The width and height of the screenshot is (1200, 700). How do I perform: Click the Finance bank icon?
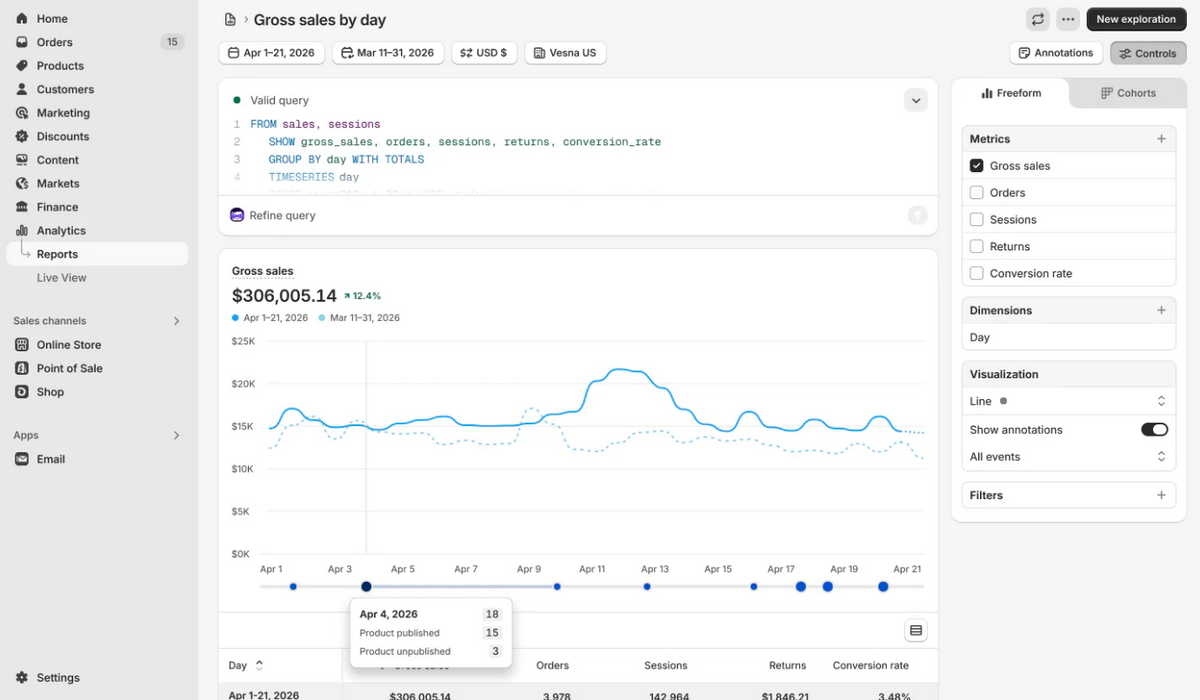click(x=22, y=207)
